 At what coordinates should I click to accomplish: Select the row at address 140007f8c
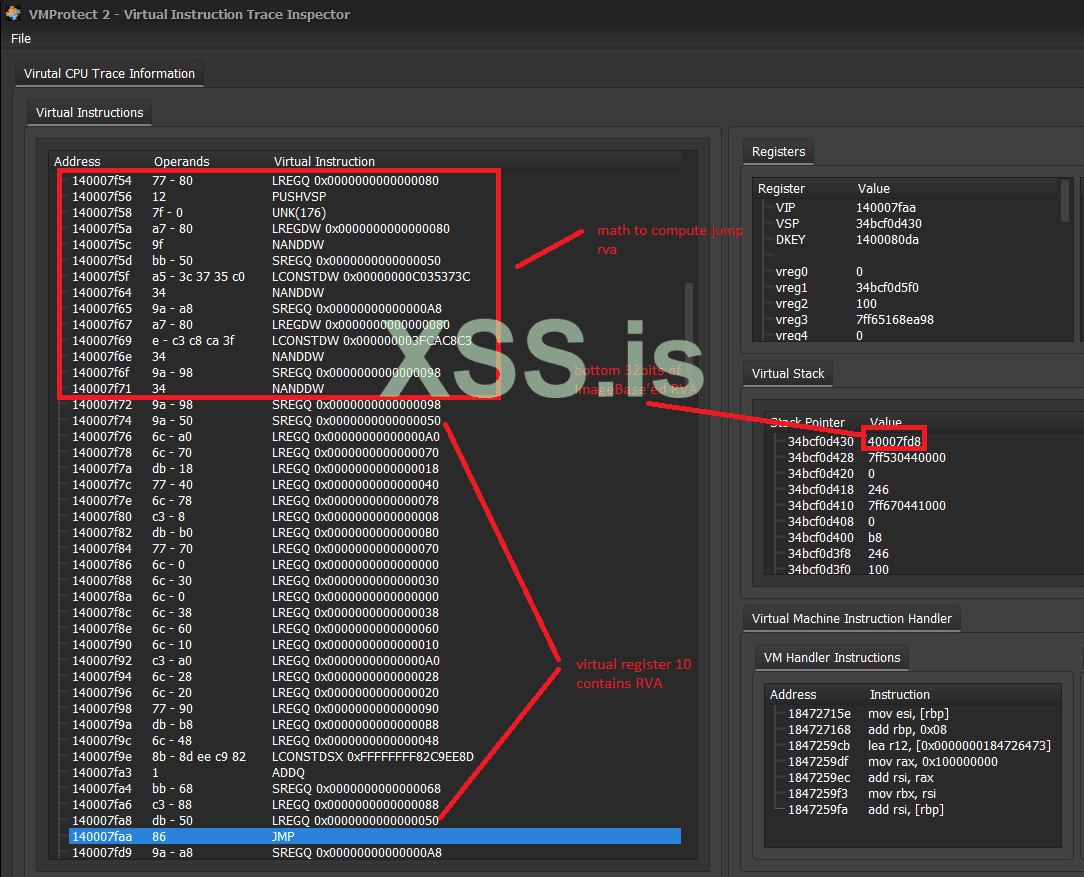tap(375, 612)
